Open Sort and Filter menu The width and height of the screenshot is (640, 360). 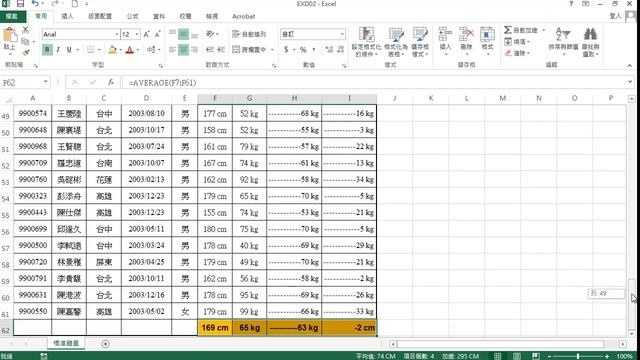tap(563, 42)
